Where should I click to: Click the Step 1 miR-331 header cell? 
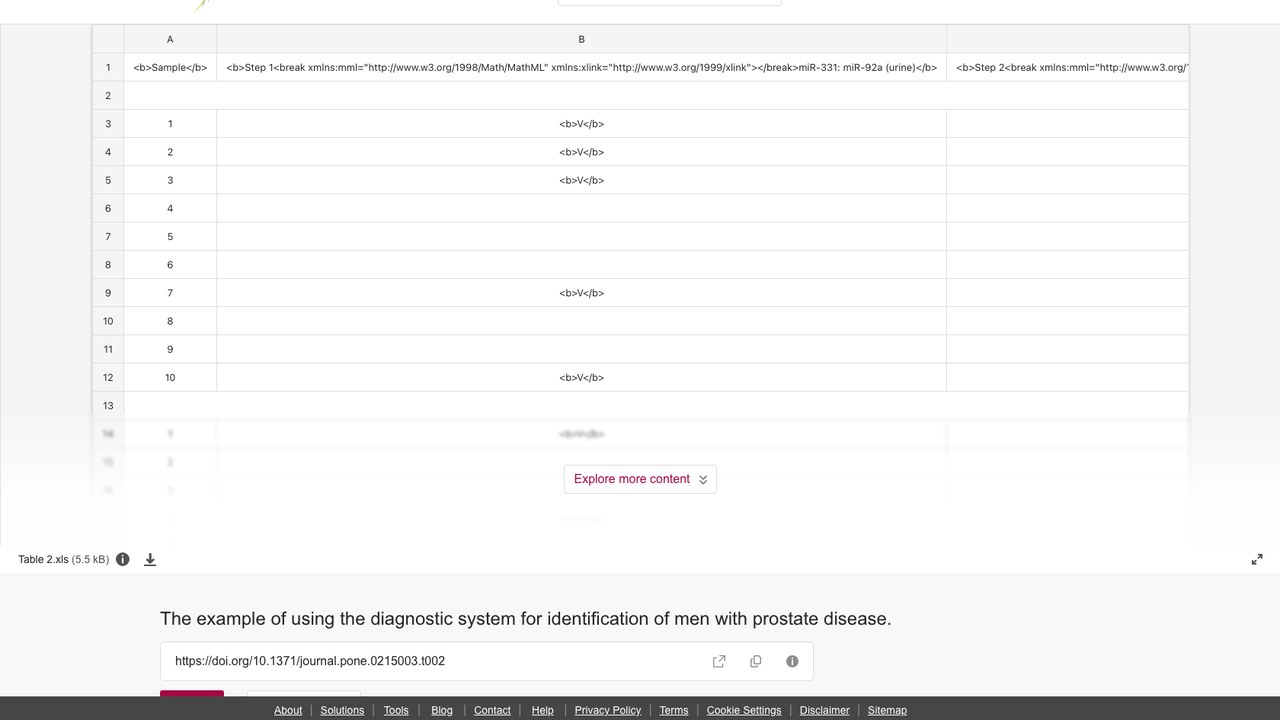coord(581,68)
